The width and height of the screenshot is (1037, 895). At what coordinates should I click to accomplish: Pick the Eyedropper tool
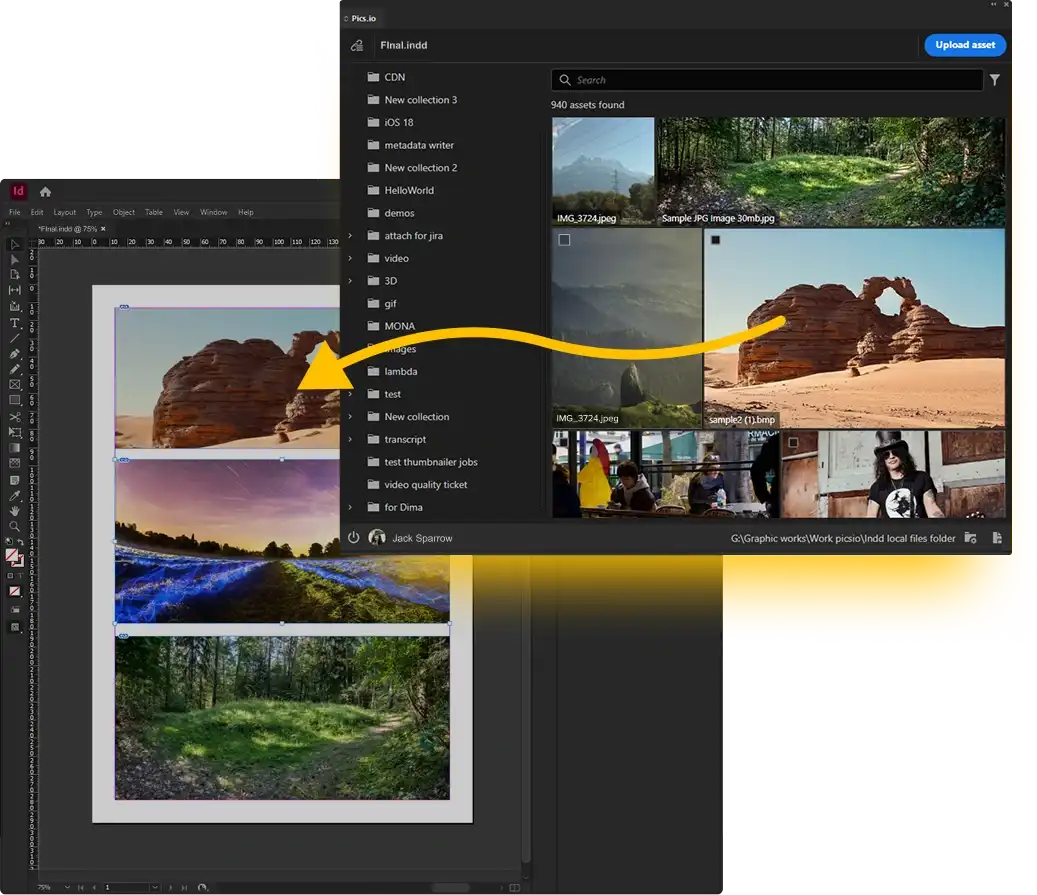[15, 495]
